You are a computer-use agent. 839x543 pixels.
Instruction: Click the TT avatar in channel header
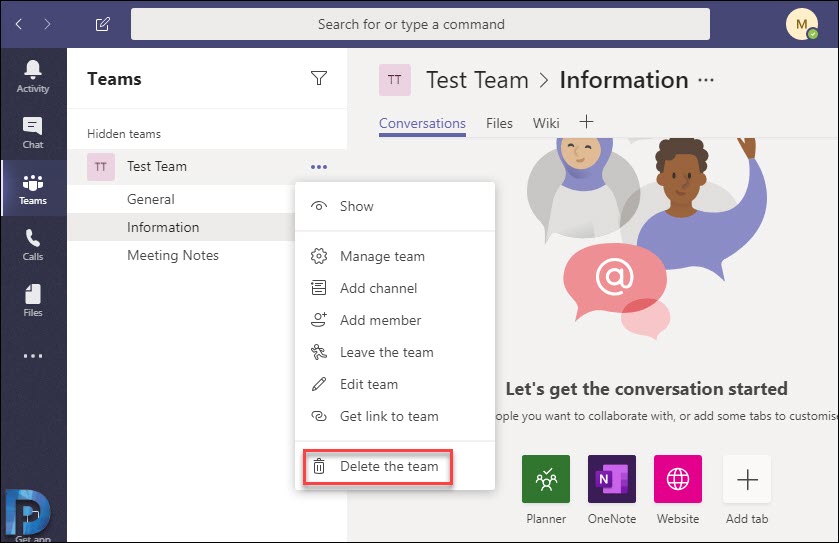point(395,80)
